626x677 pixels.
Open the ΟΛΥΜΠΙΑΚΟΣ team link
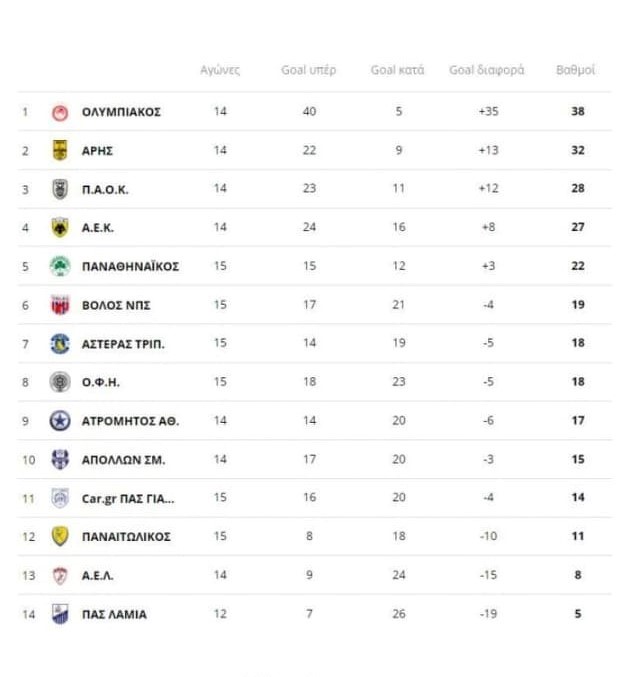point(121,112)
